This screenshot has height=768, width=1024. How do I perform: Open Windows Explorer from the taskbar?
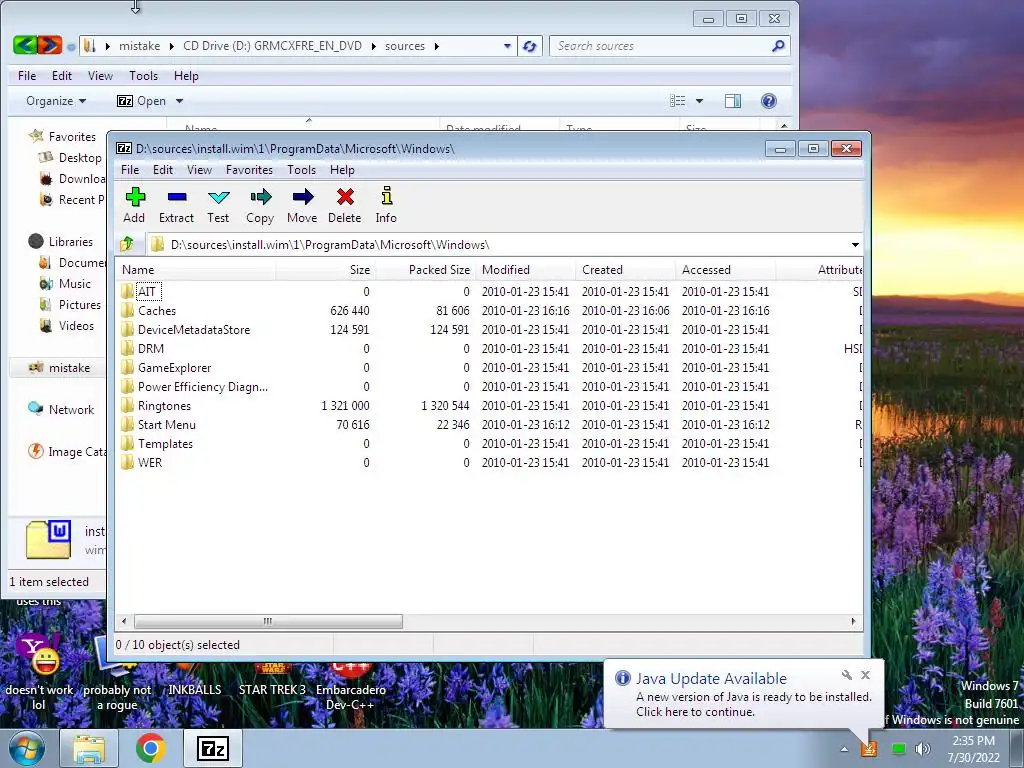(x=89, y=748)
